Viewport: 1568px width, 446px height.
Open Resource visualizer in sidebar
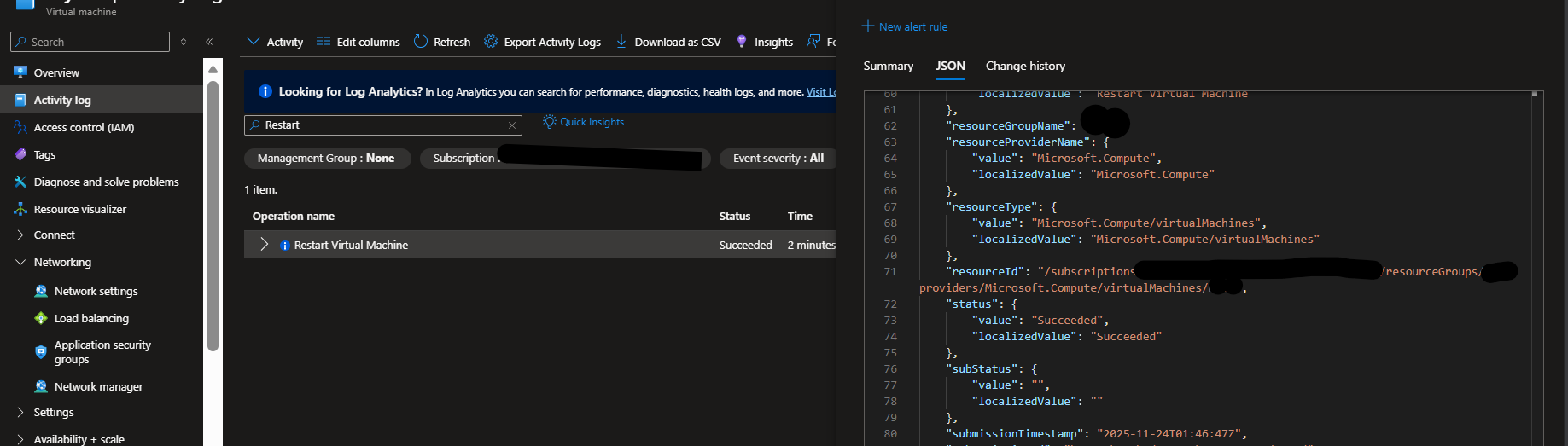coord(80,209)
